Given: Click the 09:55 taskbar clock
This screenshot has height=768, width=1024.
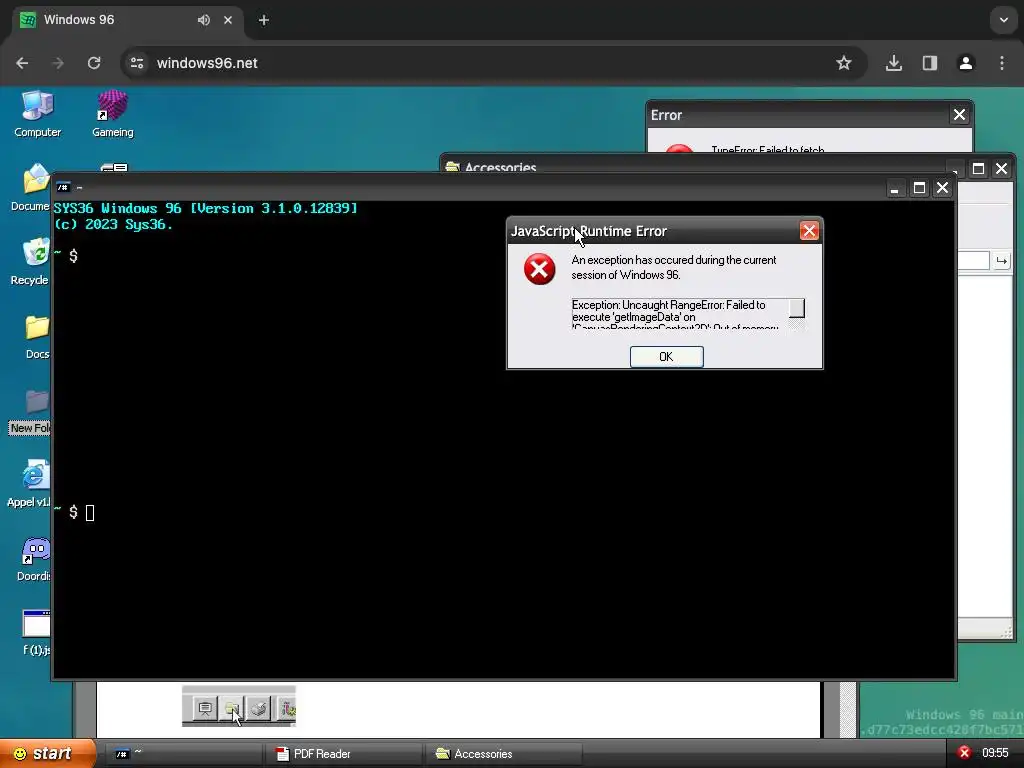Looking at the screenshot, I should coord(995,753).
